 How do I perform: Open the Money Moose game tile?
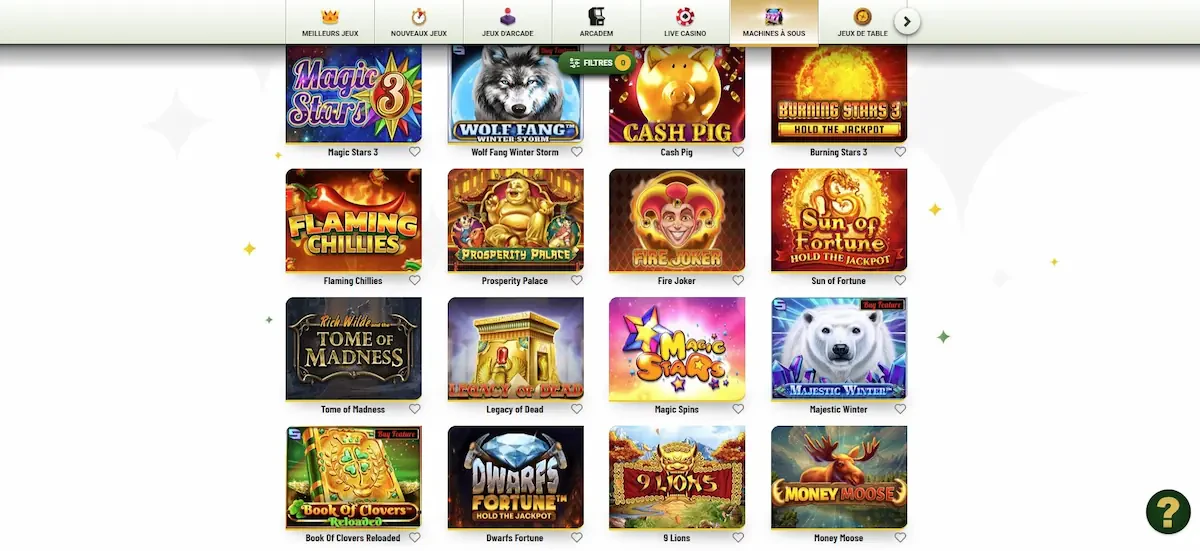839,477
